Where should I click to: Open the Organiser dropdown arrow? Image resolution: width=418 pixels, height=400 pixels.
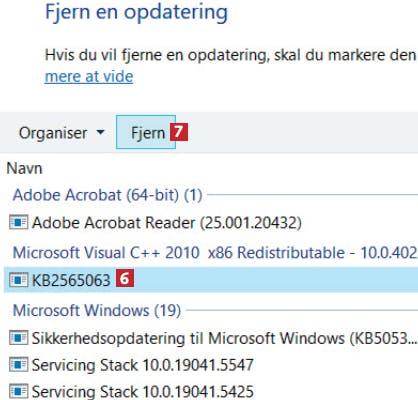pos(100,132)
